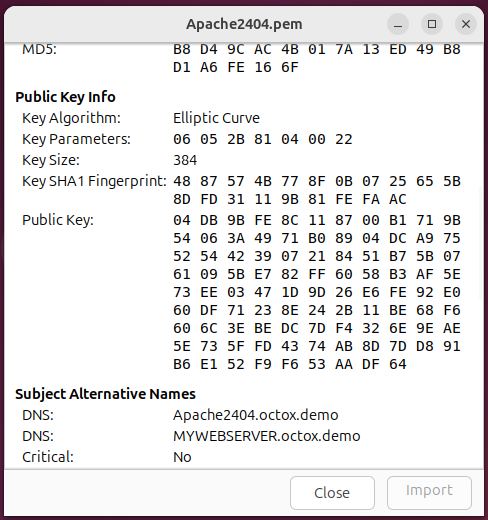The height and width of the screenshot is (520, 488).
Task: Click the vertical scrollbar on the right edge
Action: (481, 243)
